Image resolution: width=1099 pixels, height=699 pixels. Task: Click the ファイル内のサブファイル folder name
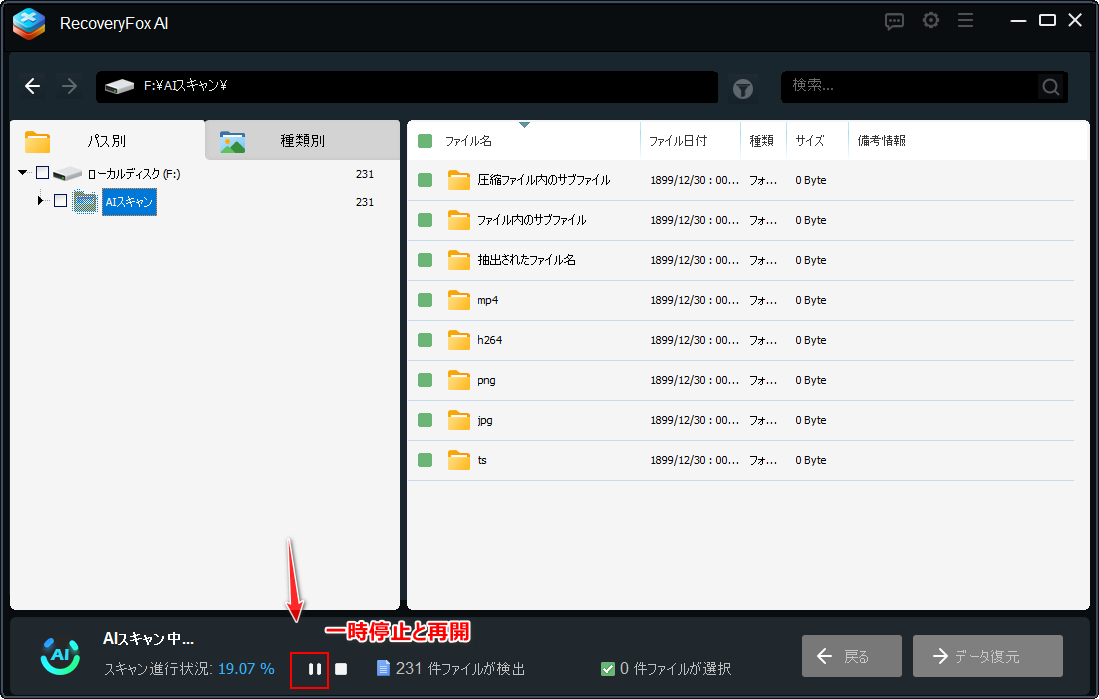532,220
